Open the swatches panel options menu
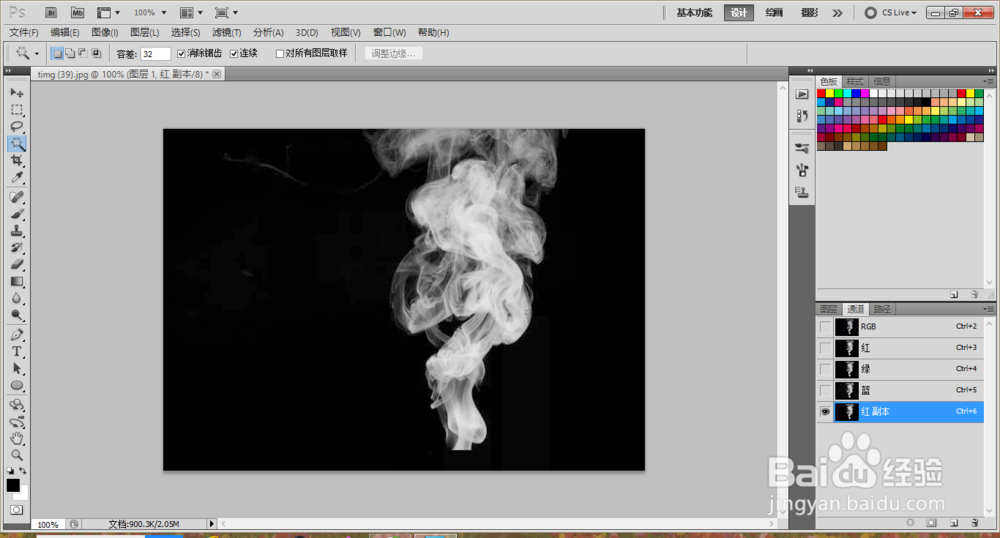Viewport: 1000px width, 538px height. tap(989, 82)
